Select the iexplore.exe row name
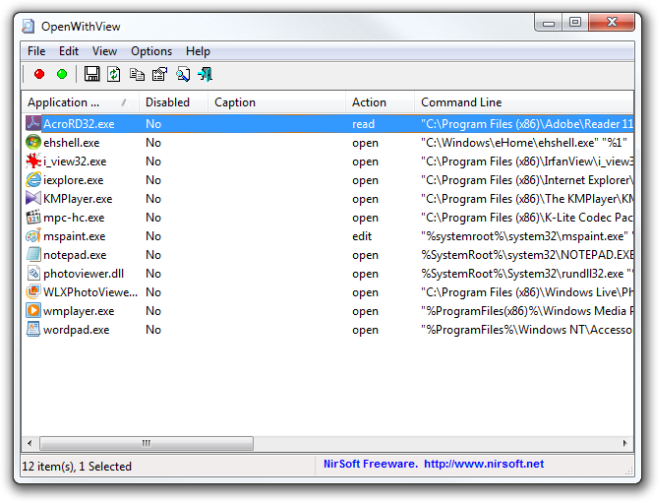The width and height of the screenshot is (660, 503). 73,180
